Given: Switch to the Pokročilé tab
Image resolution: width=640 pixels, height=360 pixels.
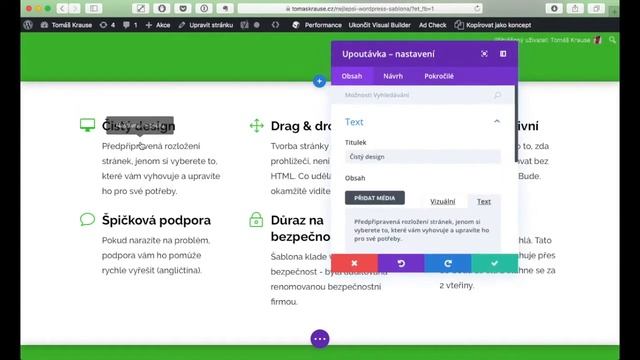Looking at the screenshot, I should tap(439, 76).
